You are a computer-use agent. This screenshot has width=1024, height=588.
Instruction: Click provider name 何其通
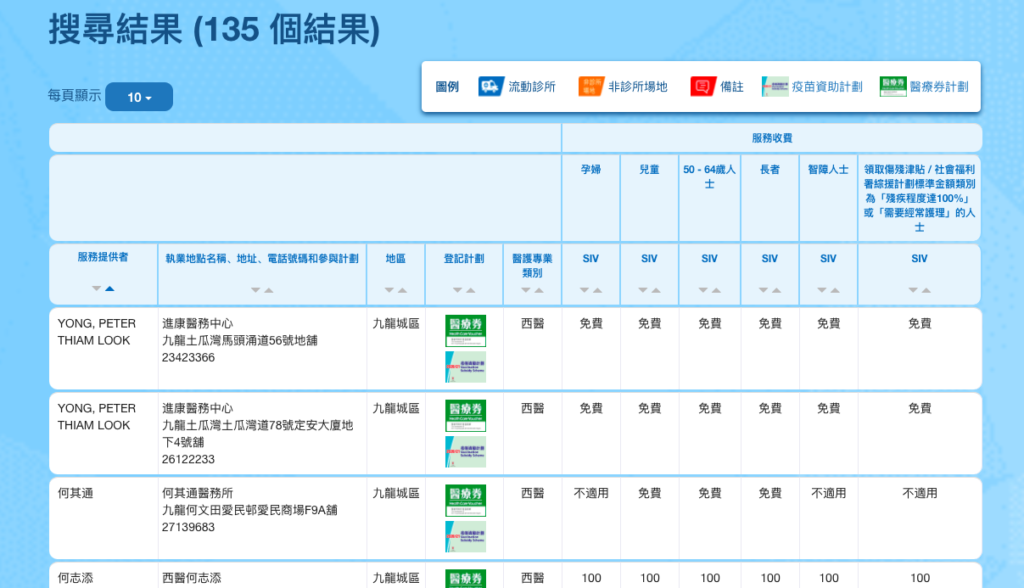(78, 493)
